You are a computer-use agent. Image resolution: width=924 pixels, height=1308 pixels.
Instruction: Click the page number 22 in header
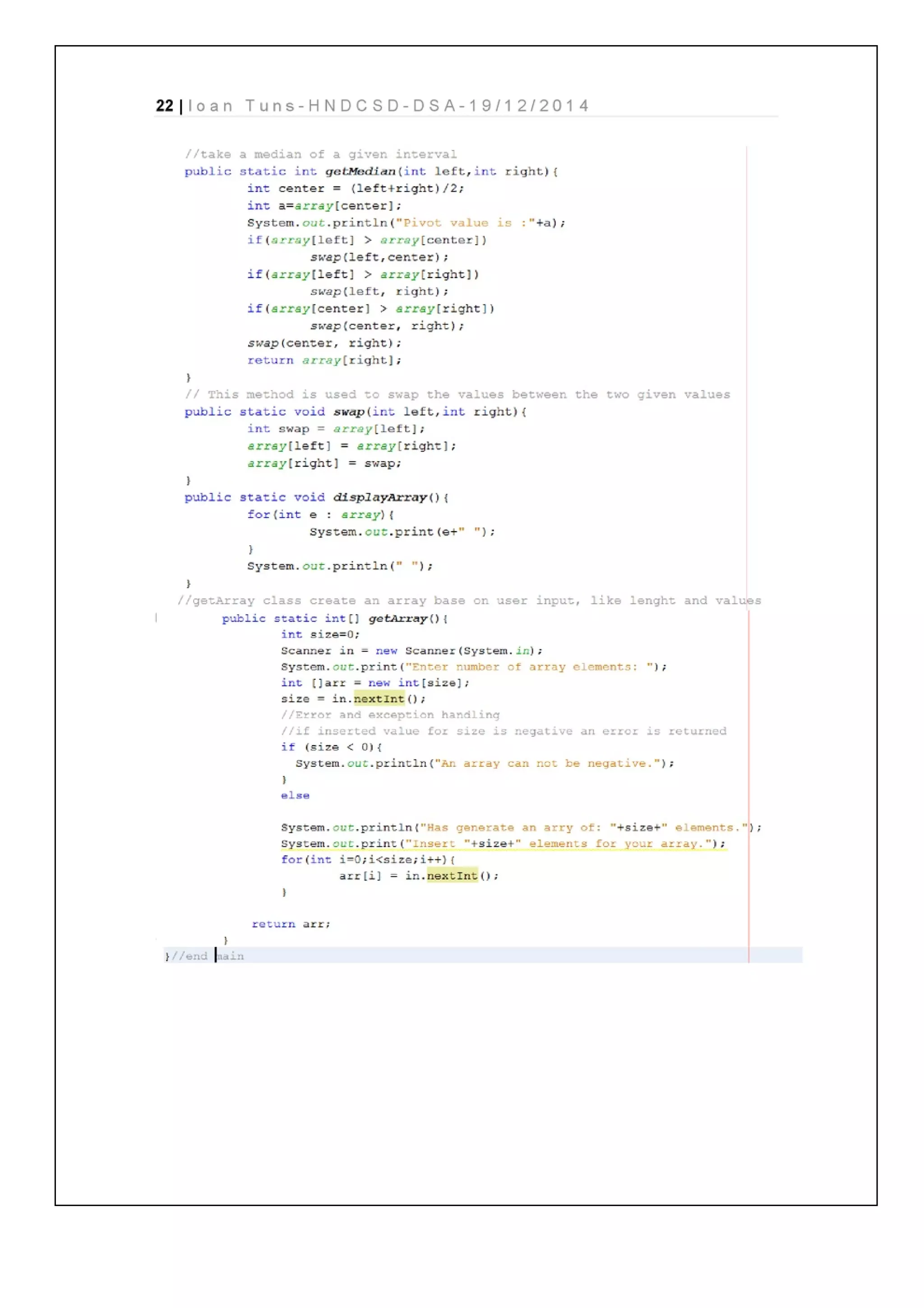164,106
